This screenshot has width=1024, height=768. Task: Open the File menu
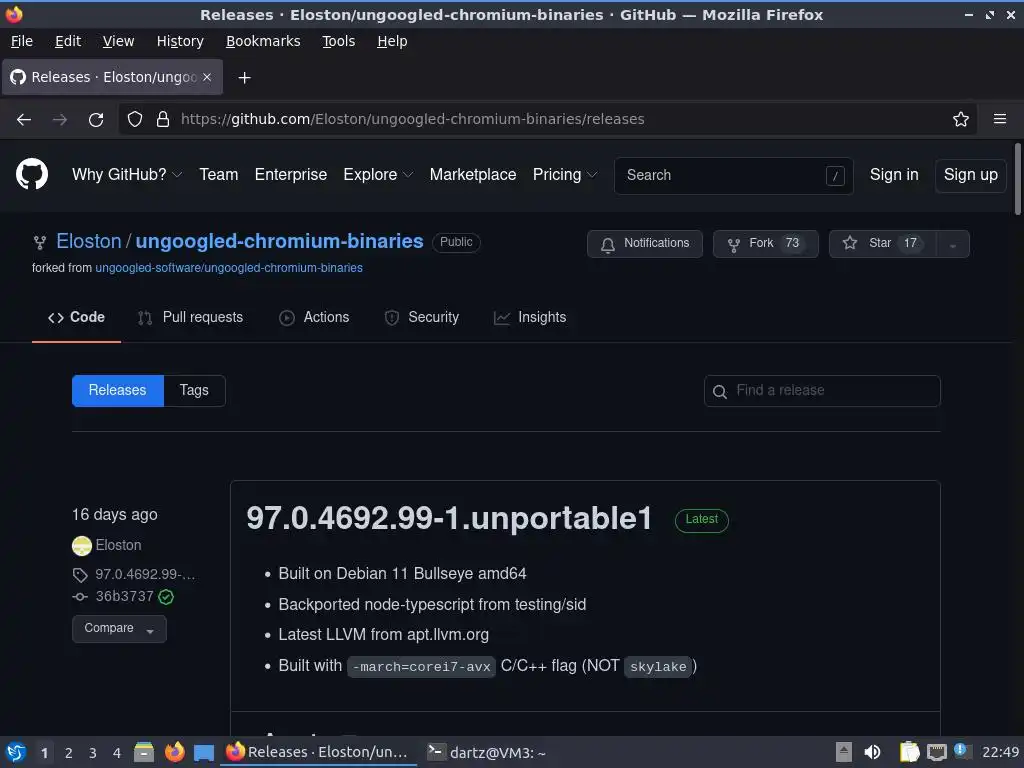click(22, 41)
